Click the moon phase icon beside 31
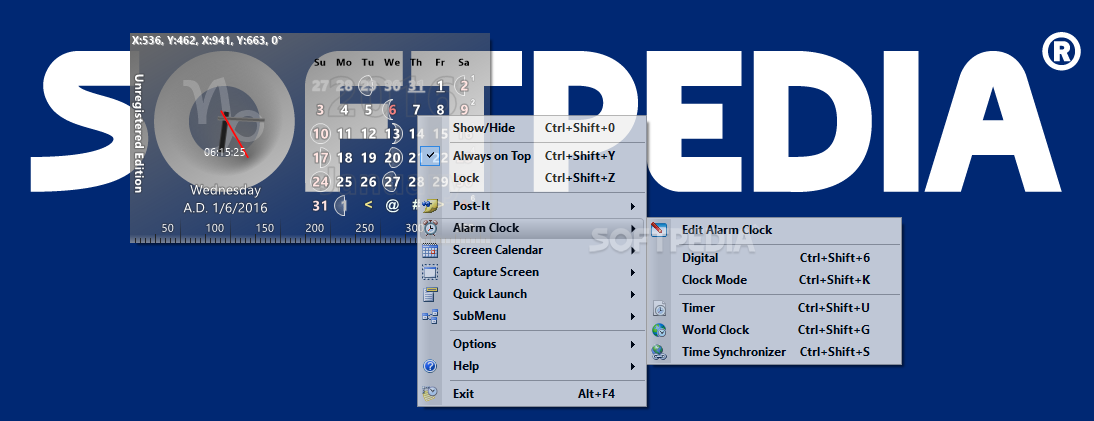 pos(341,205)
